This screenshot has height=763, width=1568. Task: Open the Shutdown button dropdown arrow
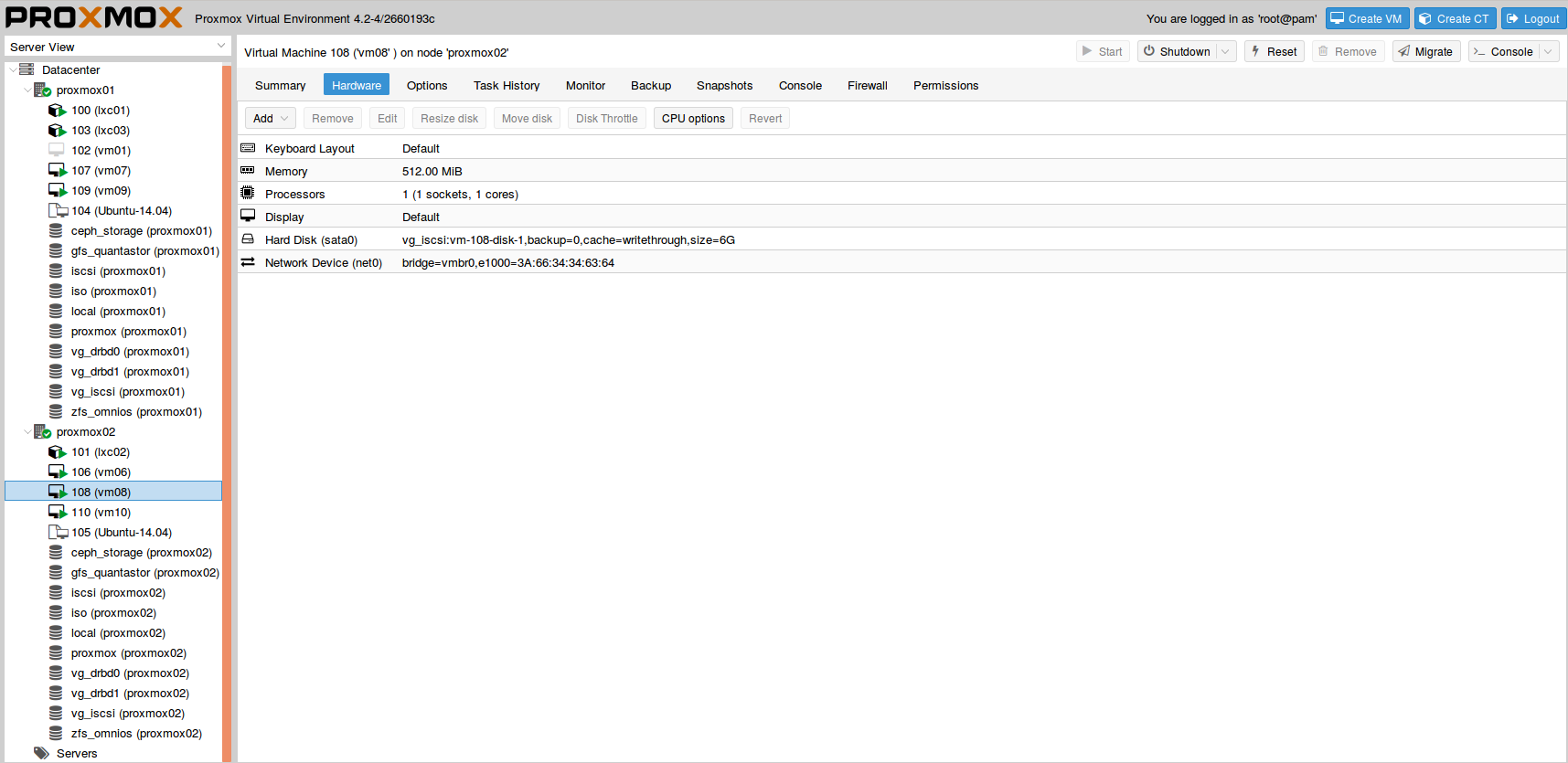click(1225, 52)
